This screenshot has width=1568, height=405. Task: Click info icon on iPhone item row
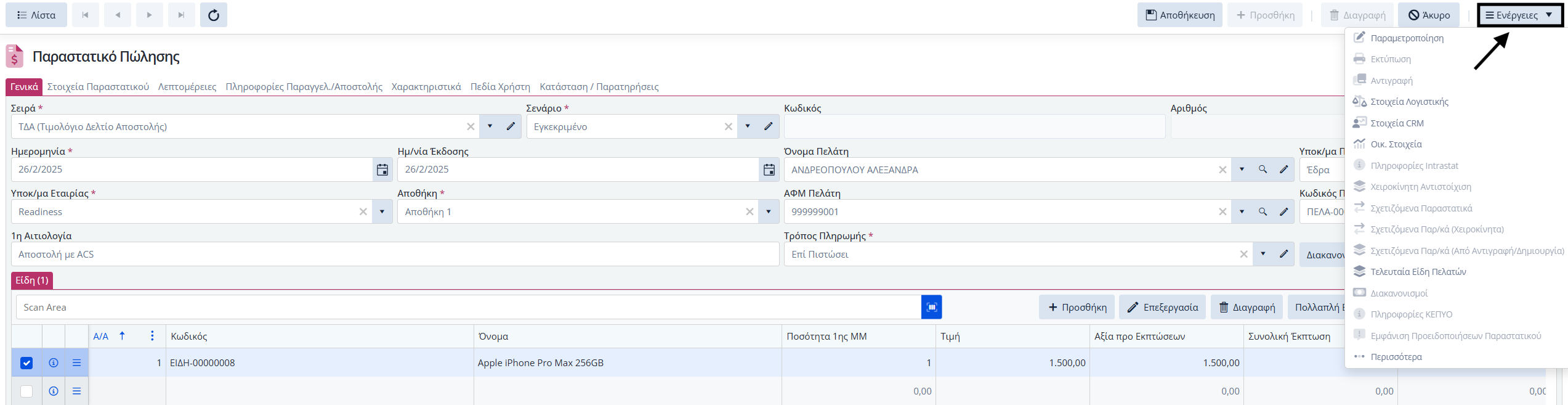(x=54, y=363)
